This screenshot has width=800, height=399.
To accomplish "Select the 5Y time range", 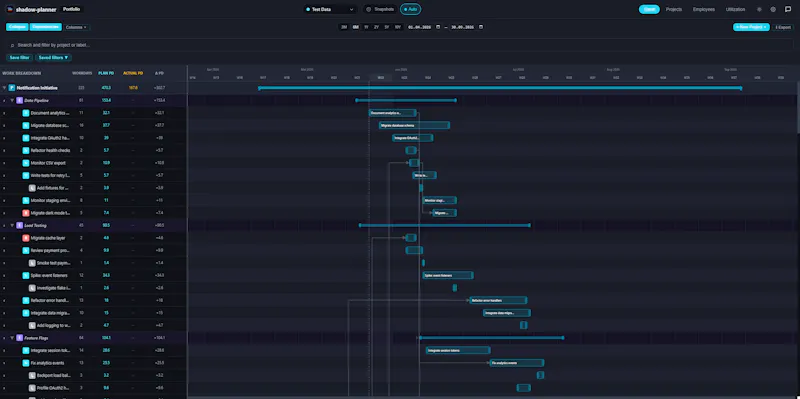I will point(387,27).
